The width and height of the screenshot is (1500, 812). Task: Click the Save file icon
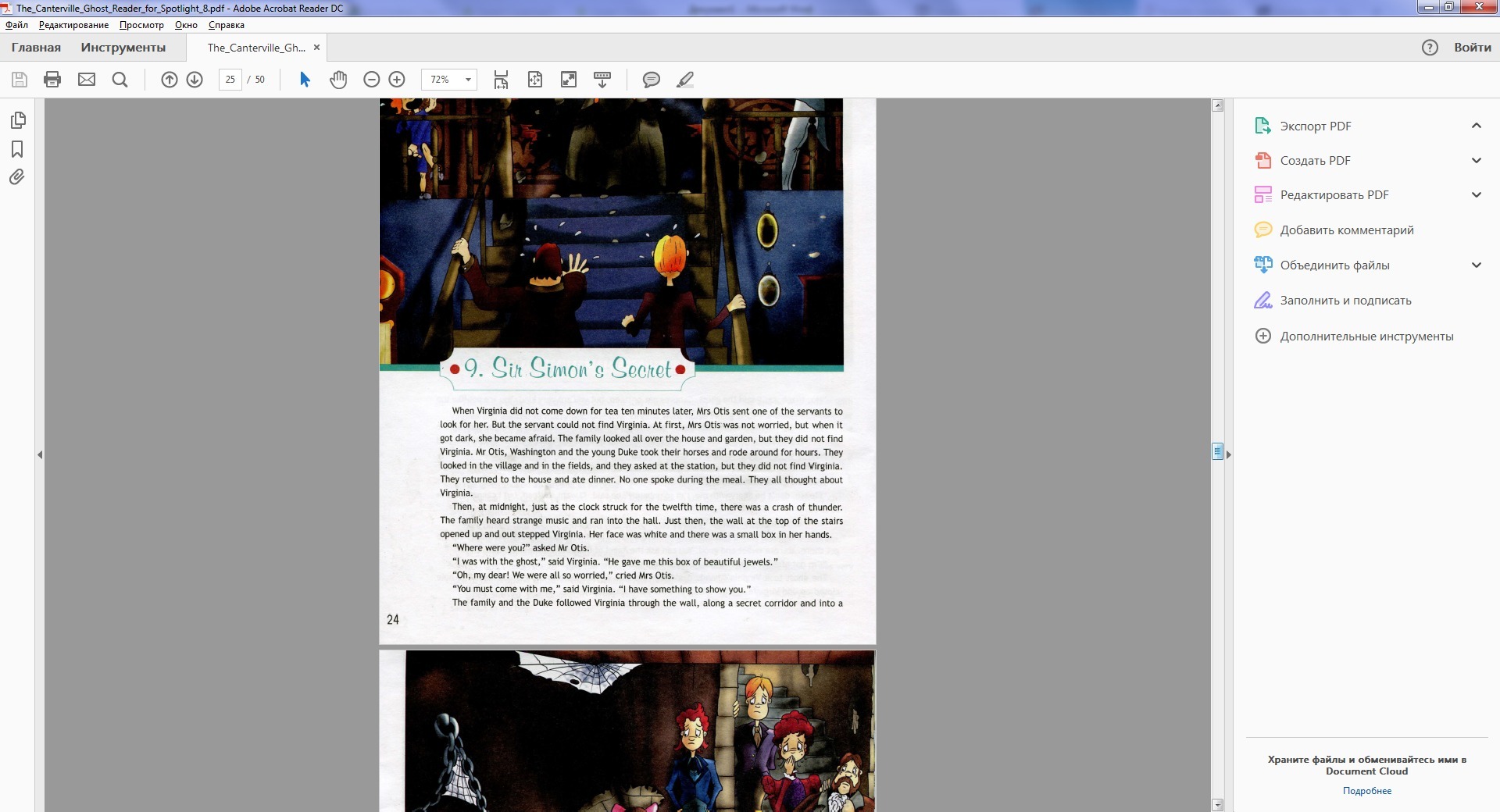20,80
